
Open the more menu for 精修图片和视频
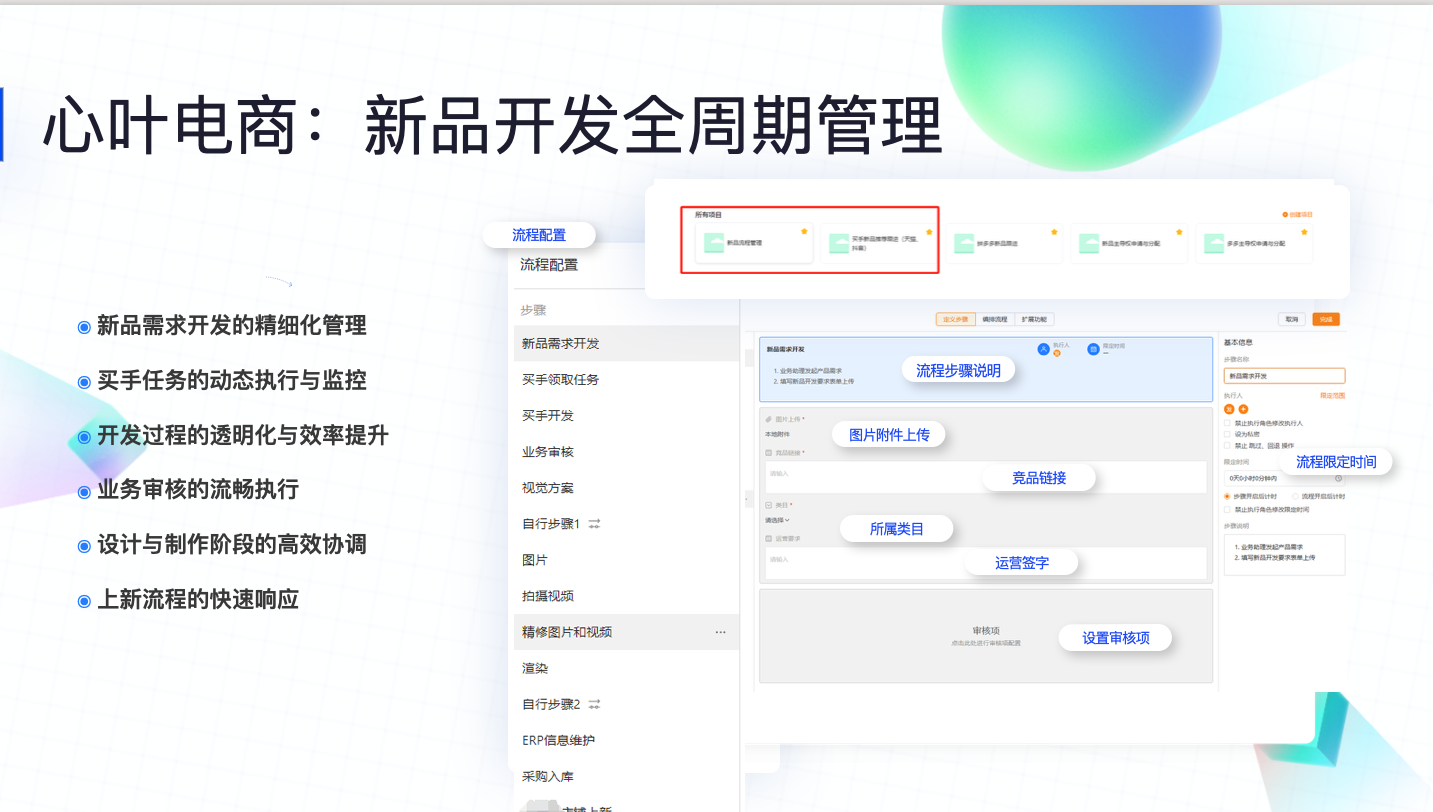pos(720,632)
